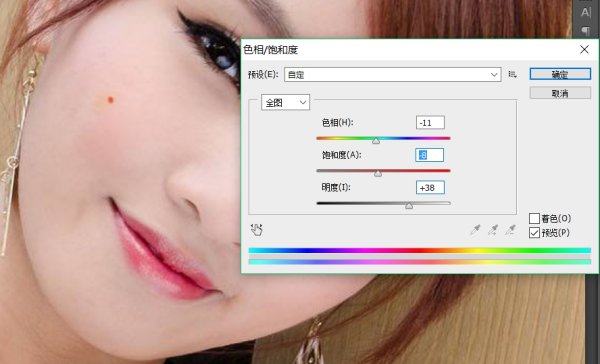Viewport: 600px width, 364px height.
Task: Open the Character panel icon
Action: 585,12
